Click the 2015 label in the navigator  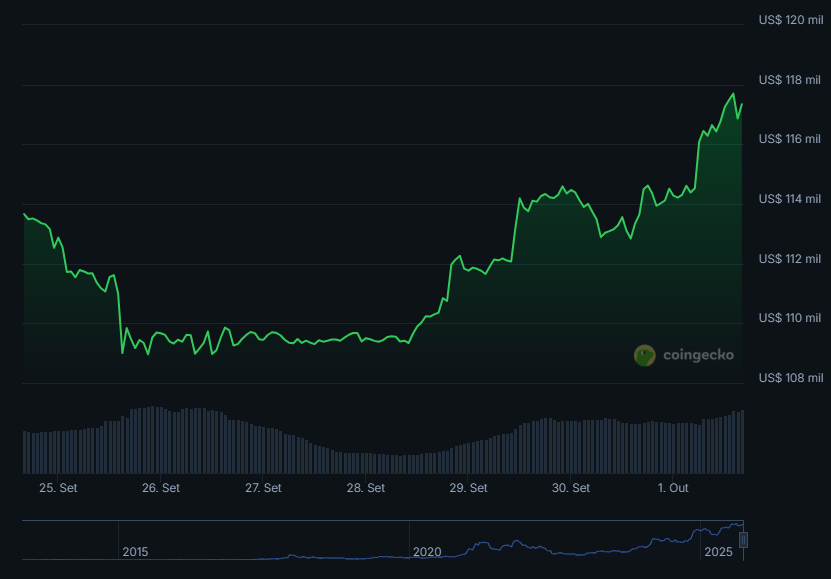[x=135, y=552]
